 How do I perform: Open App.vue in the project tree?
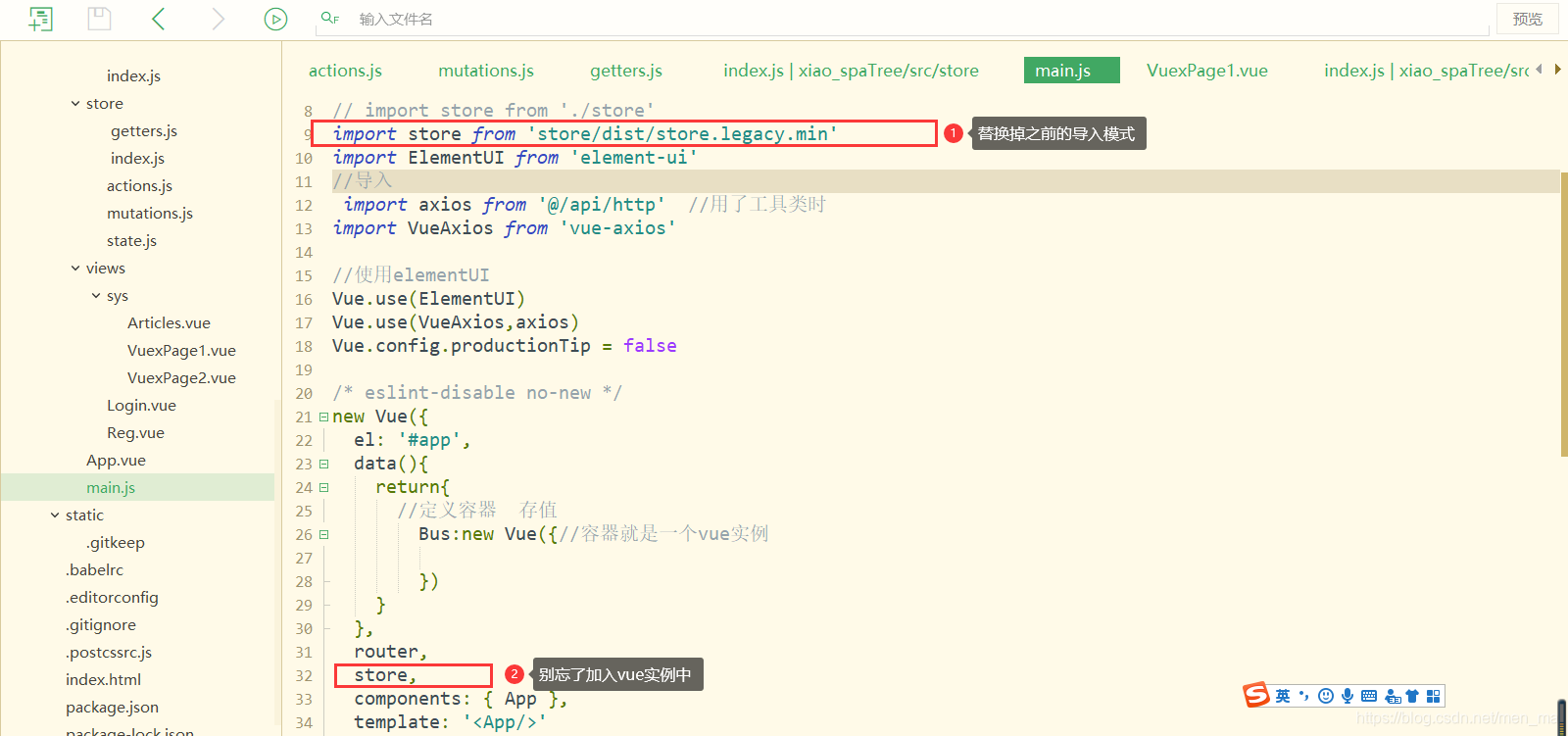[x=116, y=460]
